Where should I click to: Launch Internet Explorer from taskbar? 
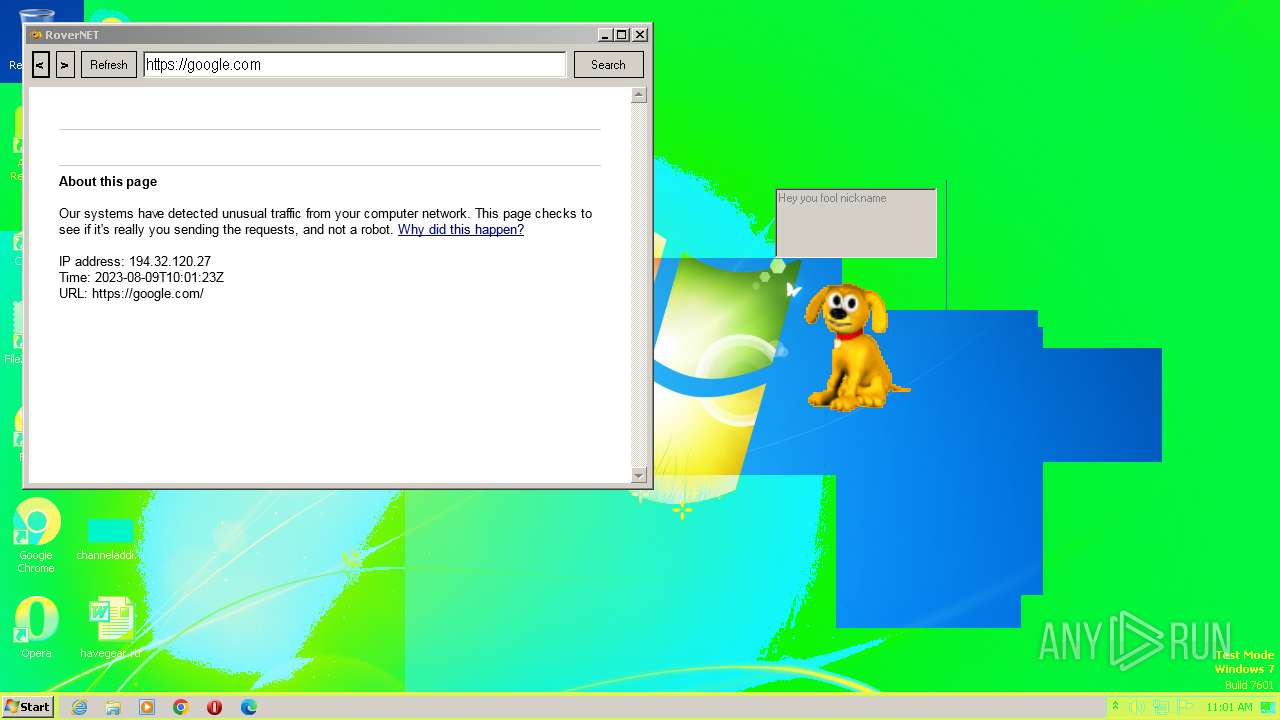tap(79, 707)
